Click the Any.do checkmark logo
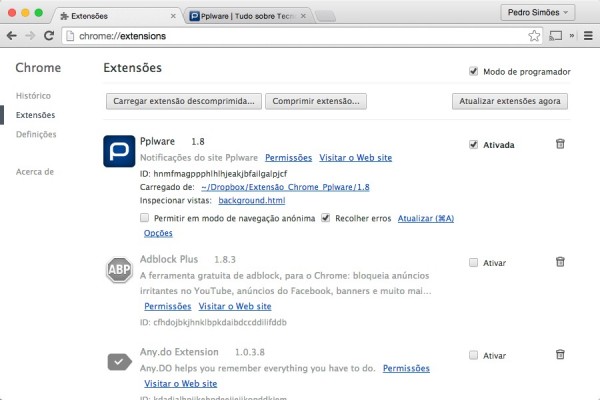This screenshot has height=400, width=600. 119,362
